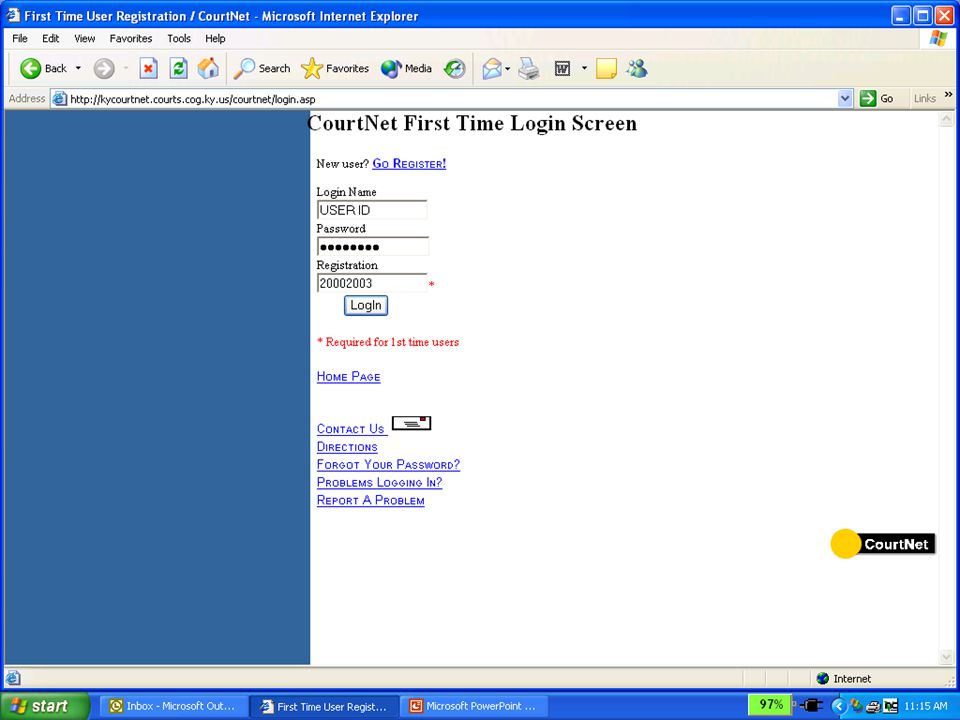Image resolution: width=960 pixels, height=720 pixels.
Task: Open the Help menu
Action: [215, 39]
